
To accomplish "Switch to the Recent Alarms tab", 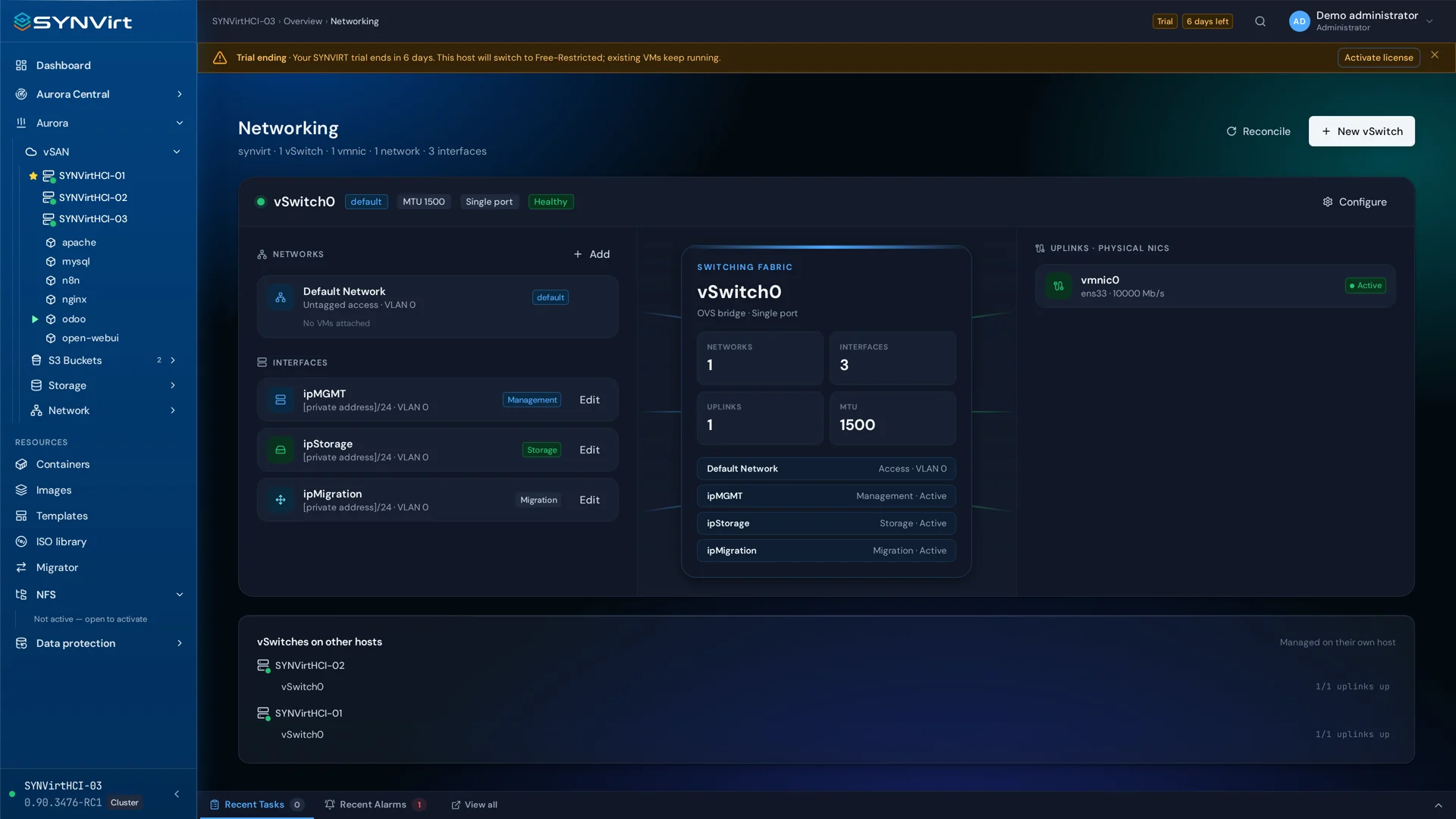I will coord(375,805).
